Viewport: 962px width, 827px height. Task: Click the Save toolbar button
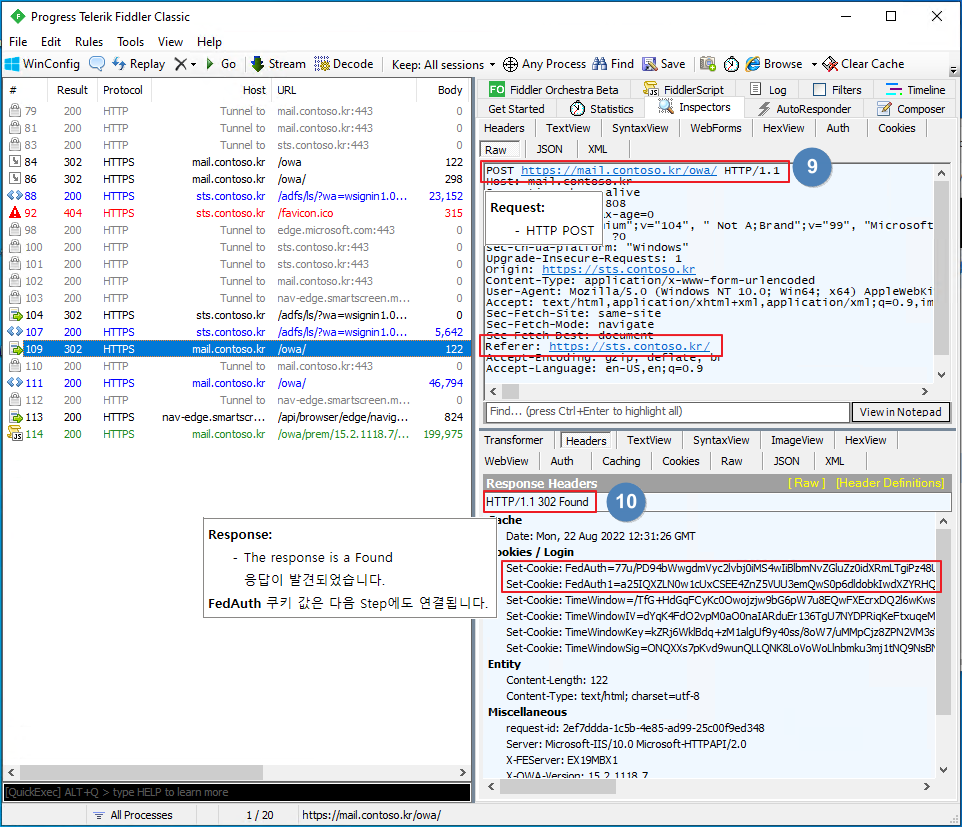pos(664,64)
